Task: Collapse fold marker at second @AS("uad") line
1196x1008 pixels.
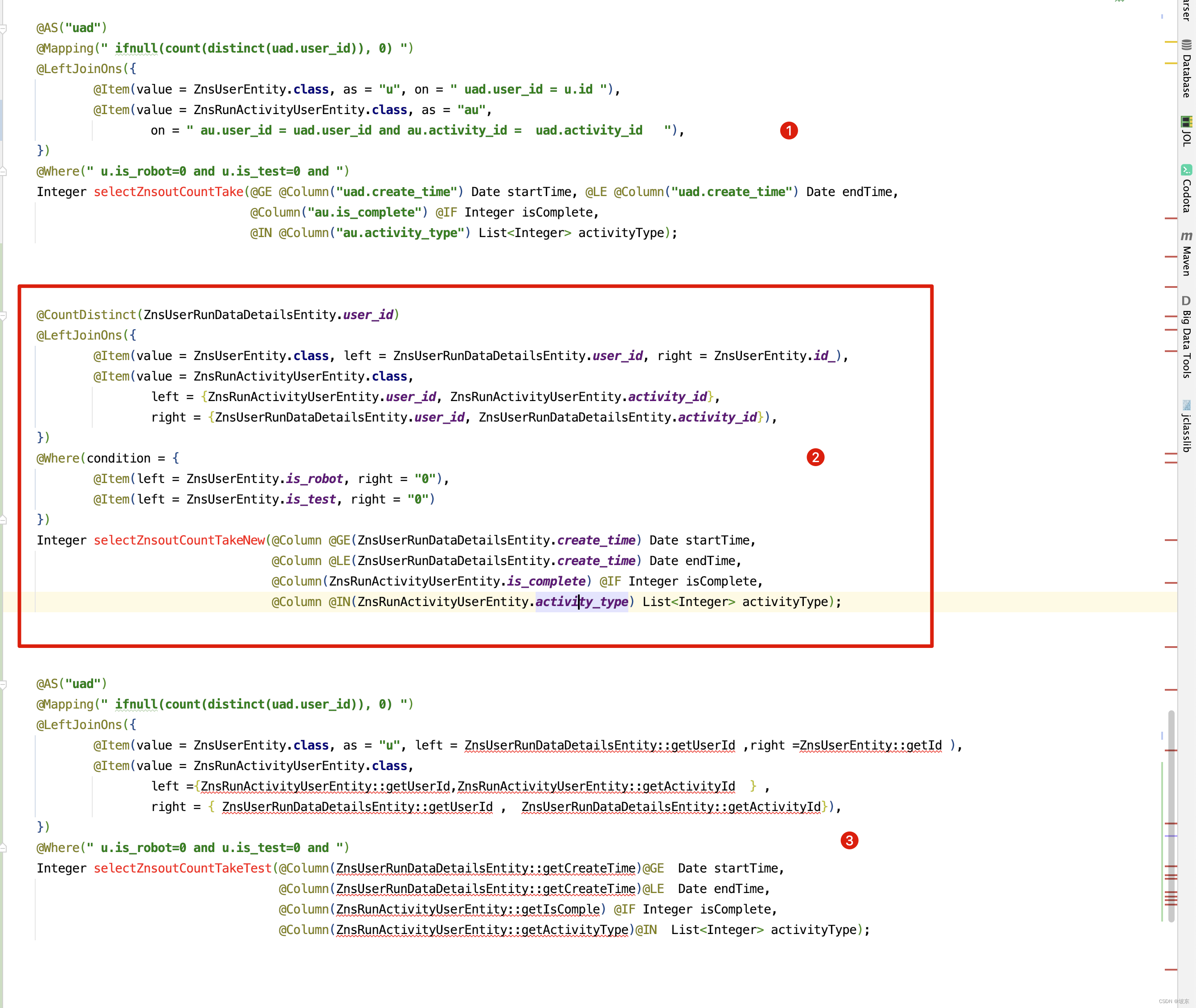Action: coord(4,684)
